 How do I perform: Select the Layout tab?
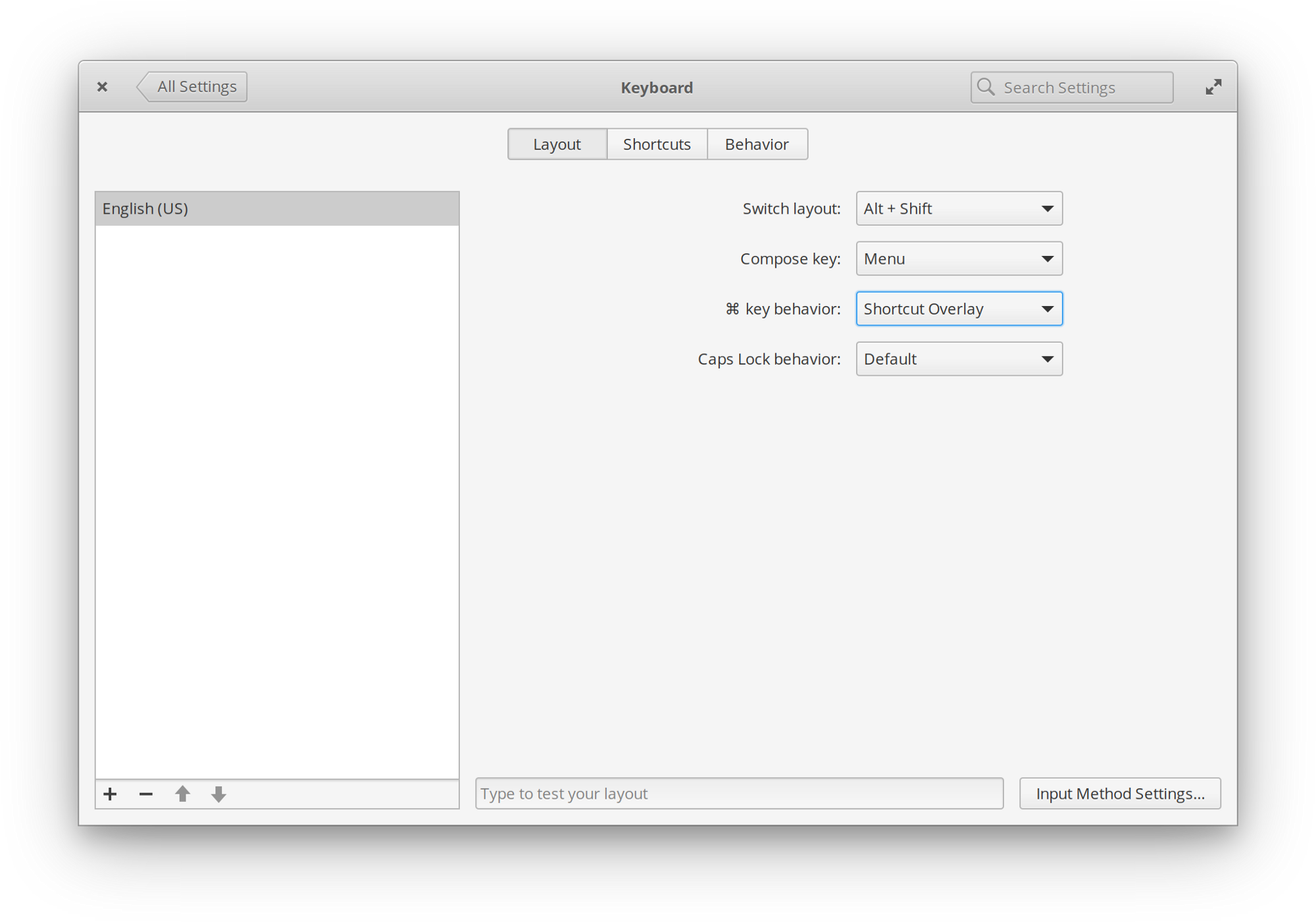click(x=558, y=144)
